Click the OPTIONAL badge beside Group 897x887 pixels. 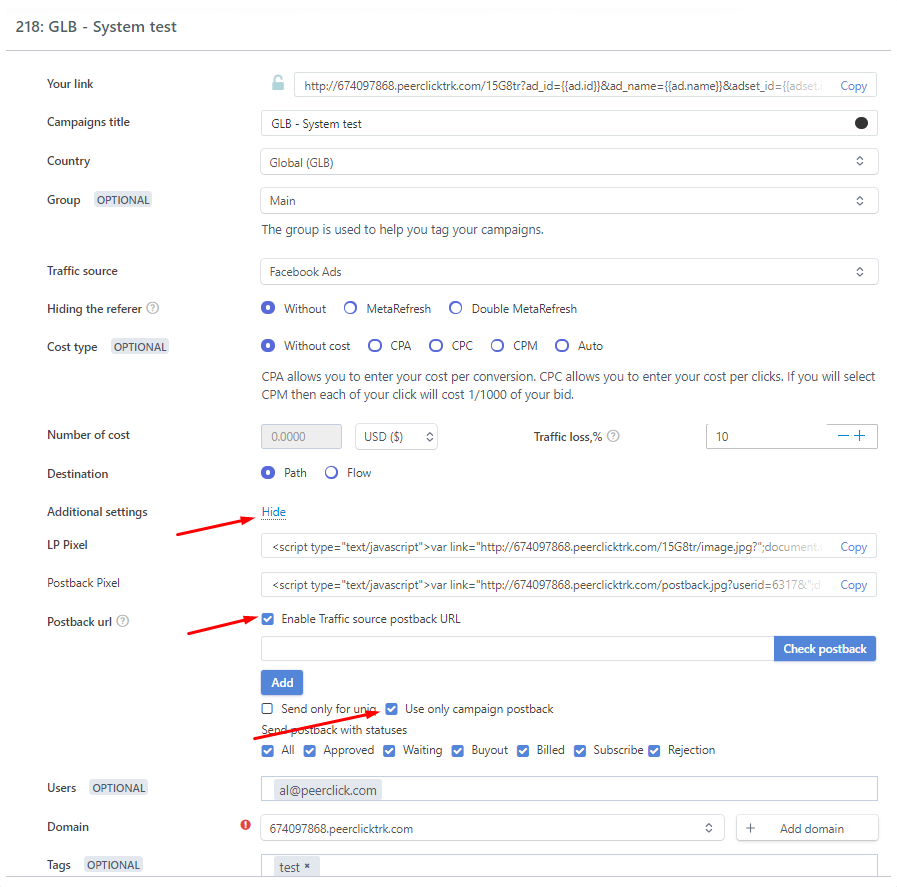(123, 200)
